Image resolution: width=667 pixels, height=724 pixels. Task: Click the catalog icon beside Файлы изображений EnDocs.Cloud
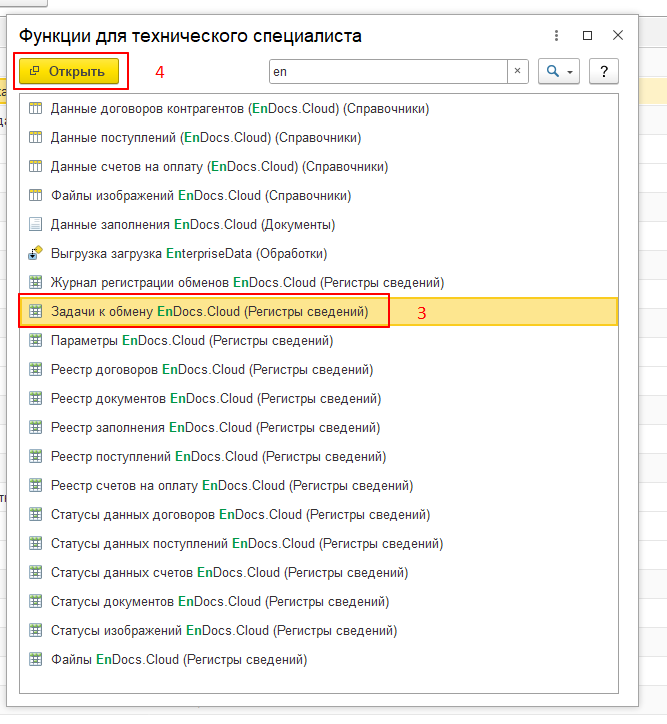pyautogui.click(x=36, y=195)
